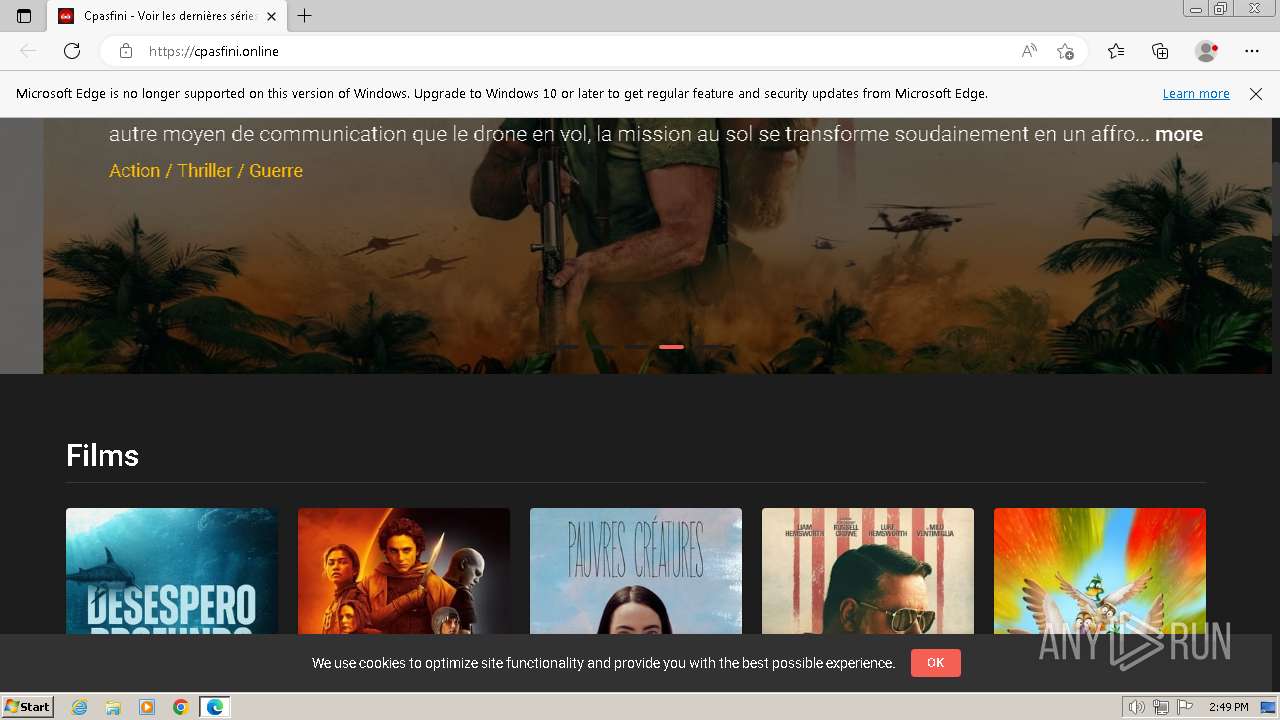Open the tab actions menu icon
This screenshot has width=1280, height=720.
pyautogui.click(x=24, y=16)
